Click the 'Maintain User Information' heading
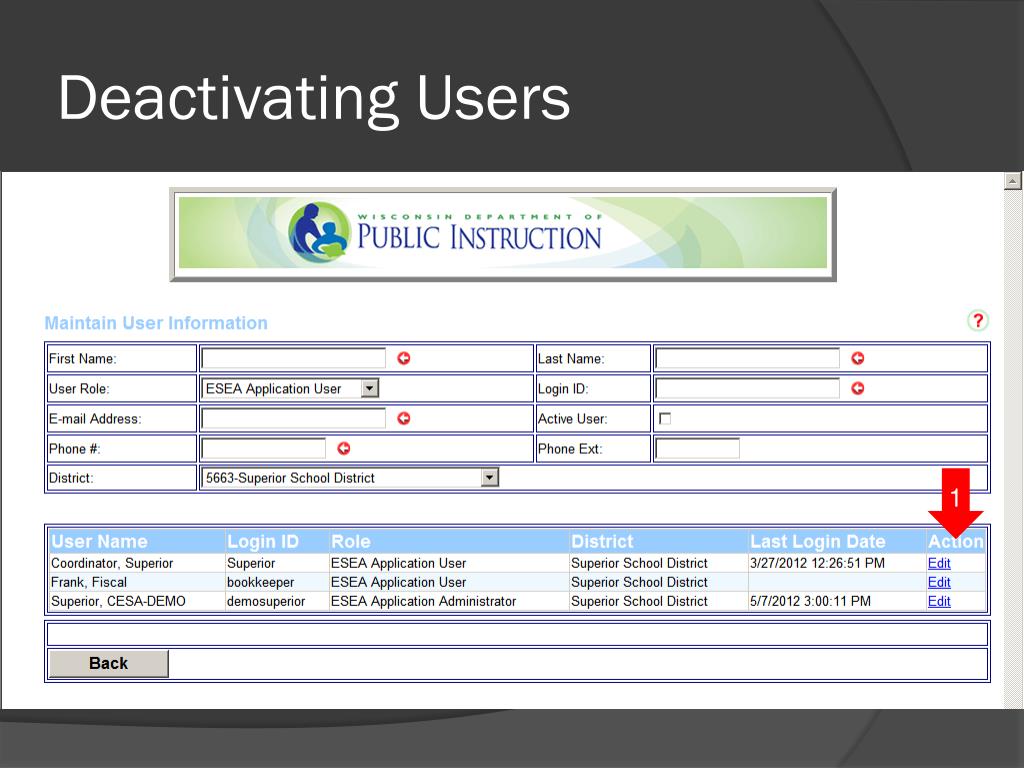 (x=156, y=323)
